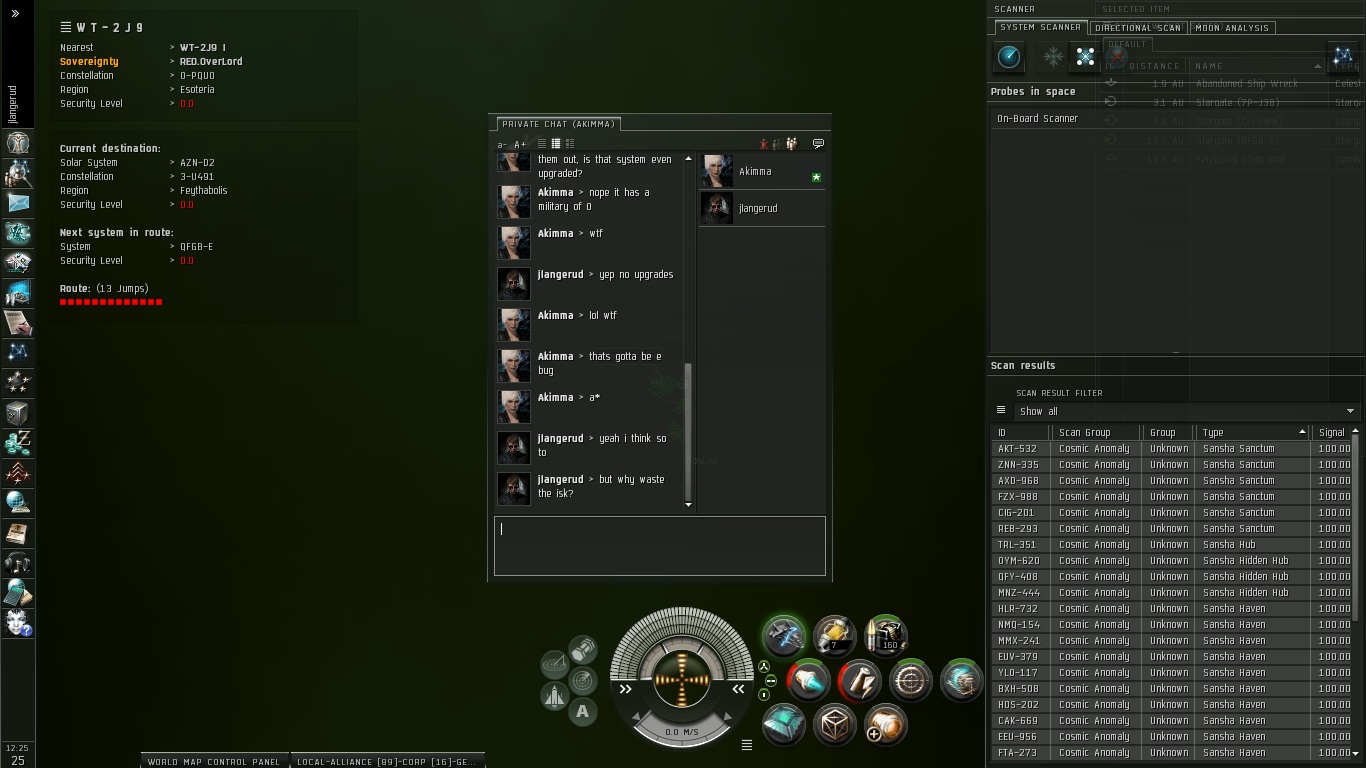The height and width of the screenshot is (768, 1366).
Task: Open the World Map Control Panel tab
Action: click(x=214, y=761)
